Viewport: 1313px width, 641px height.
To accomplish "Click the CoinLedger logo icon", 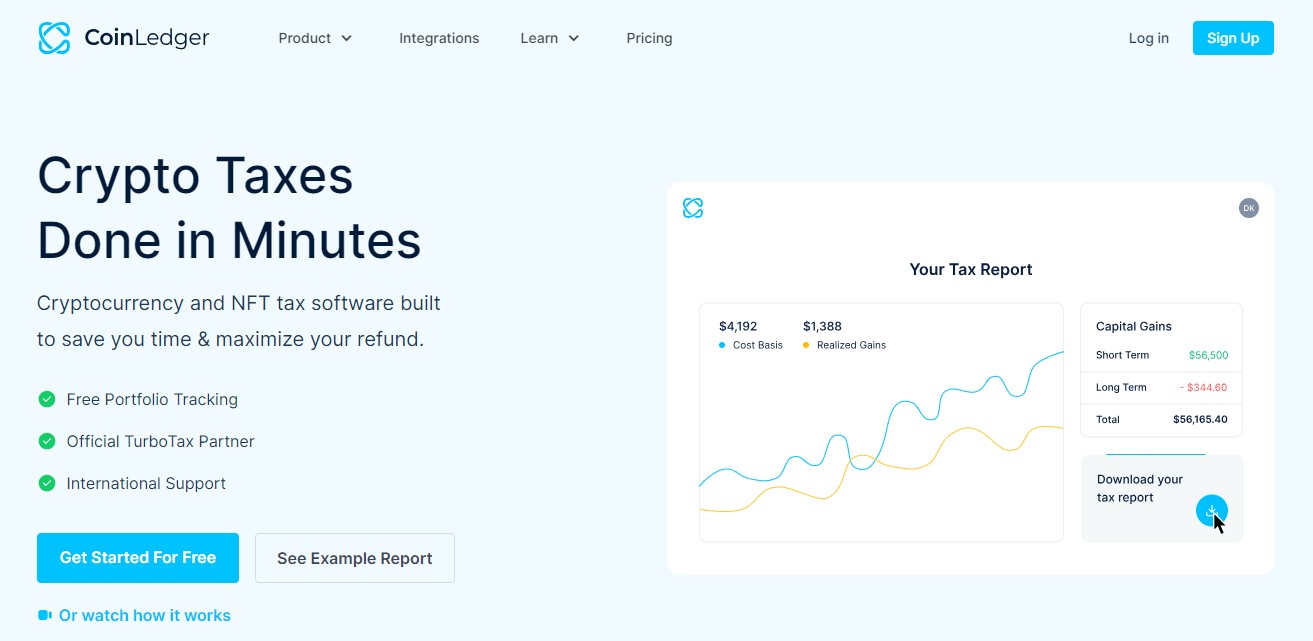I will point(53,37).
